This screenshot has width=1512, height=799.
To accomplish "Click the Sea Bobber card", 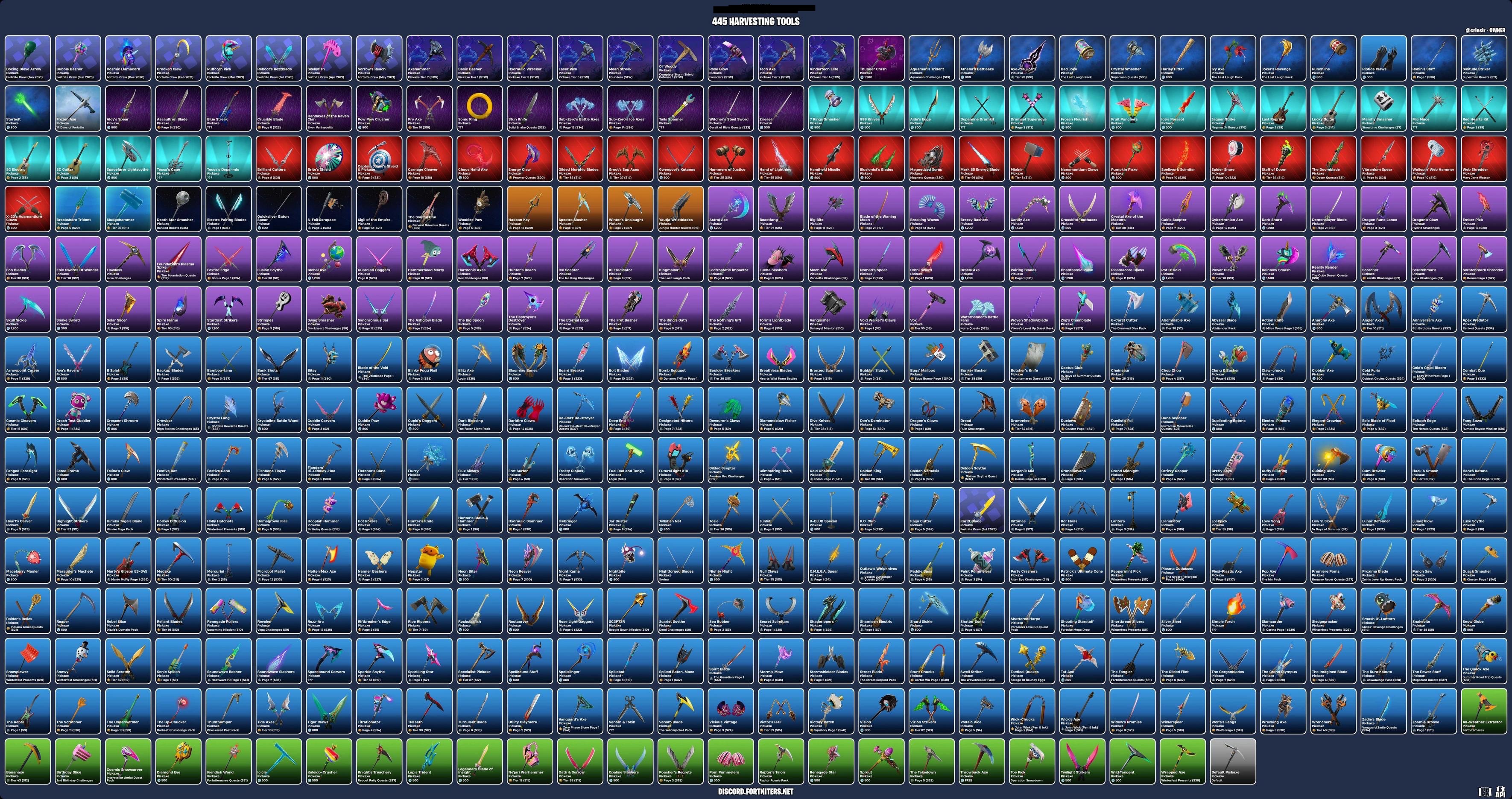I will click(x=730, y=611).
